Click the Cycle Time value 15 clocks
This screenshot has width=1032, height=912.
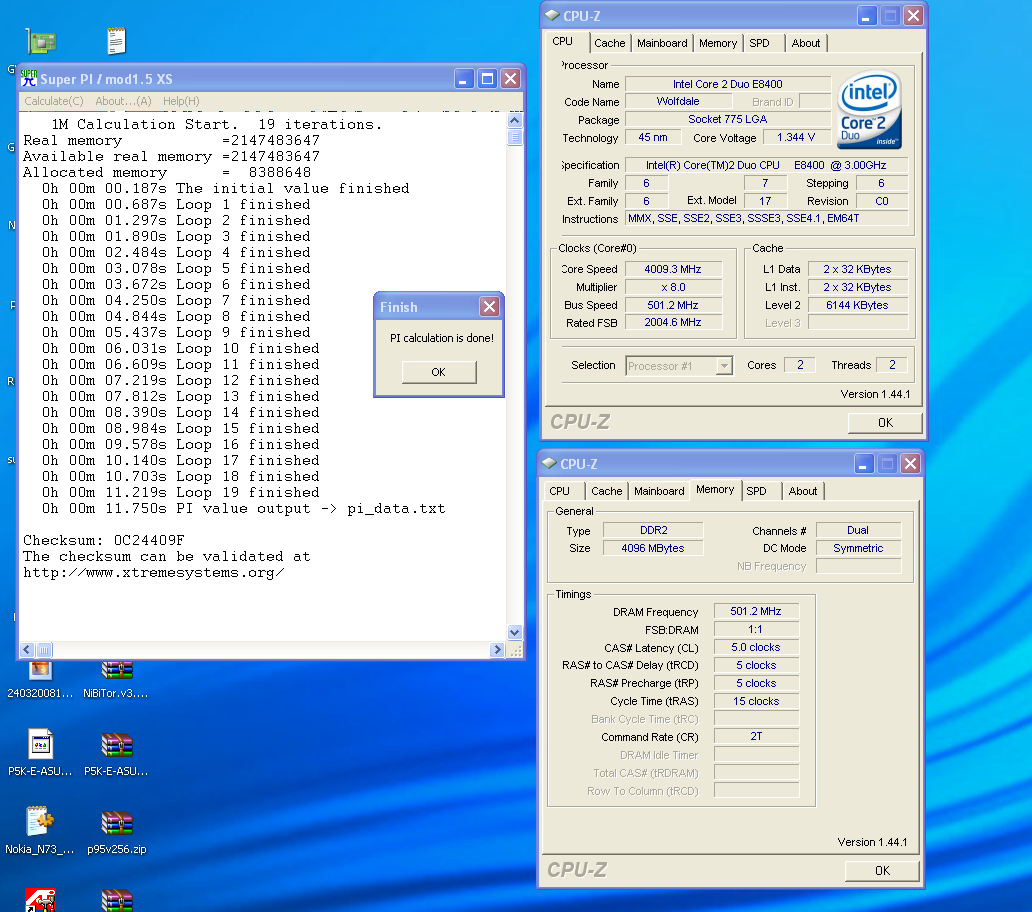(756, 701)
